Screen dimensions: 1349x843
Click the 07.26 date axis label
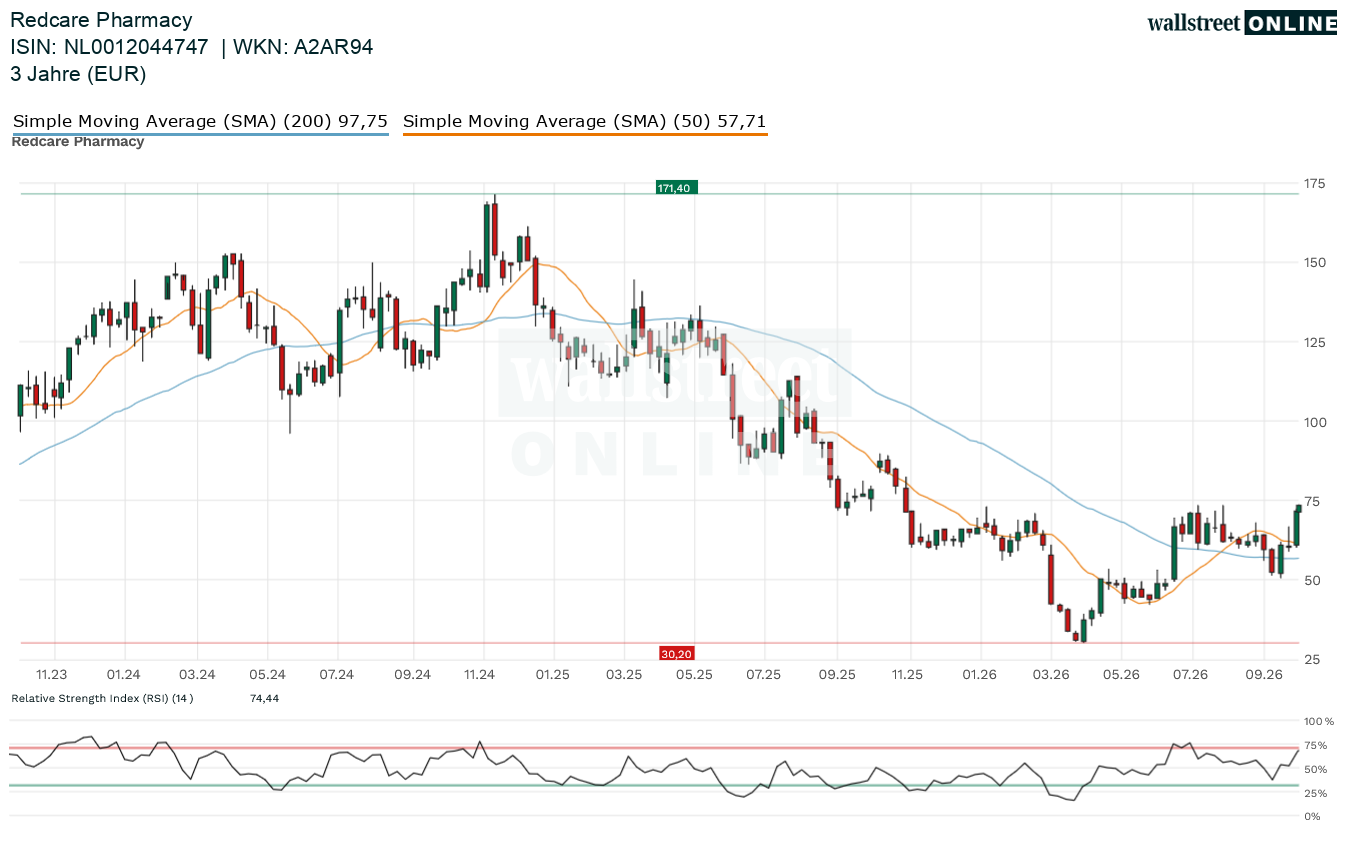pyautogui.click(x=1191, y=675)
